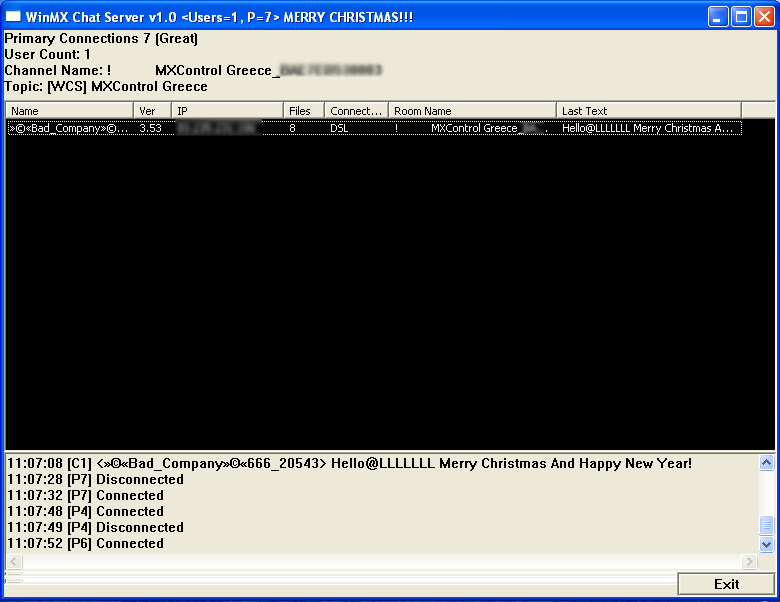Click the 11:07:49 [P4] Disconnected log line
This screenshot has height=602, width=780.
pyautogui.click(x=95, y=527)
